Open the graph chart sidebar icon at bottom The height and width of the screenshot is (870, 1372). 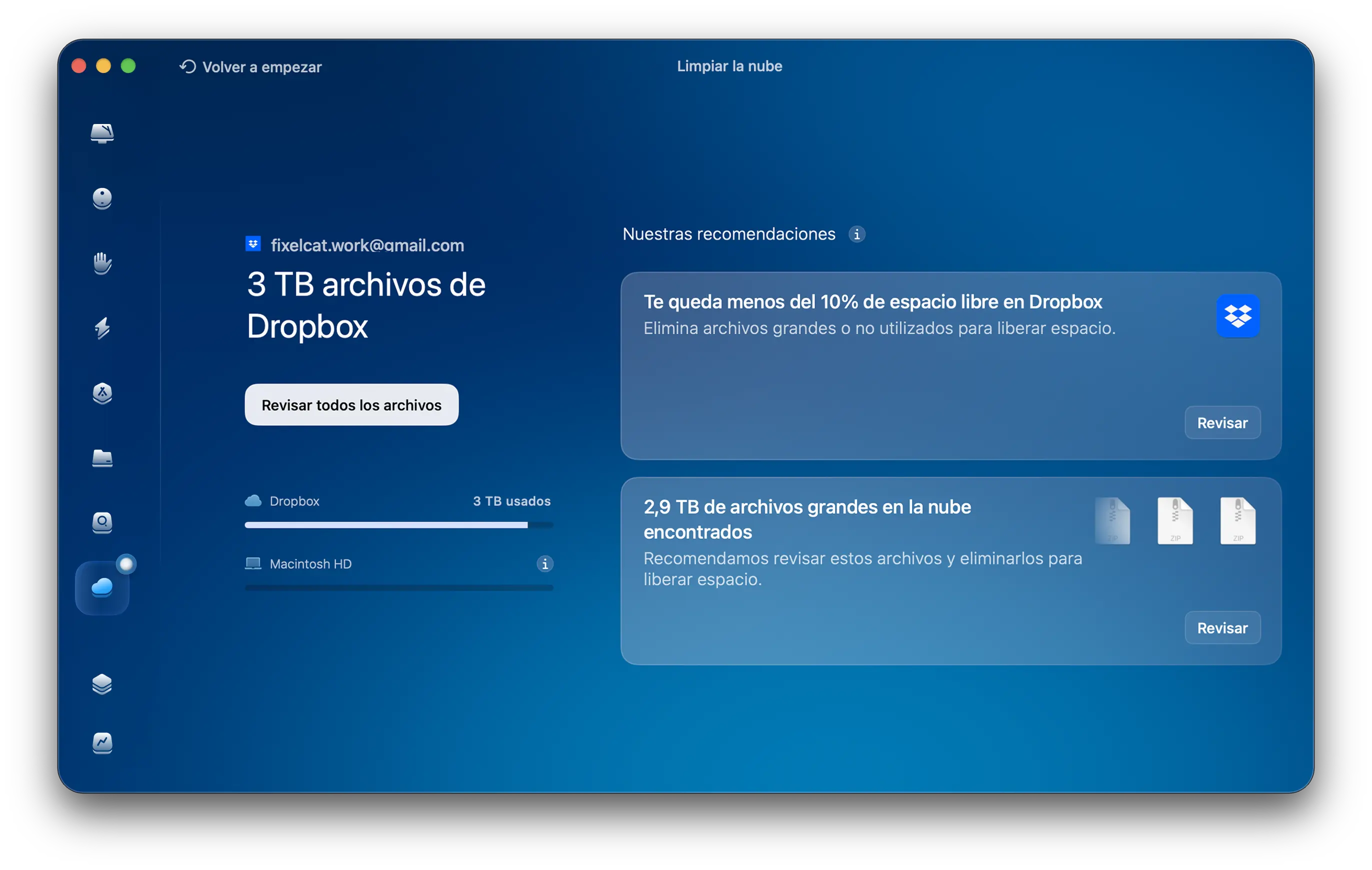click(x=102, y=743)
